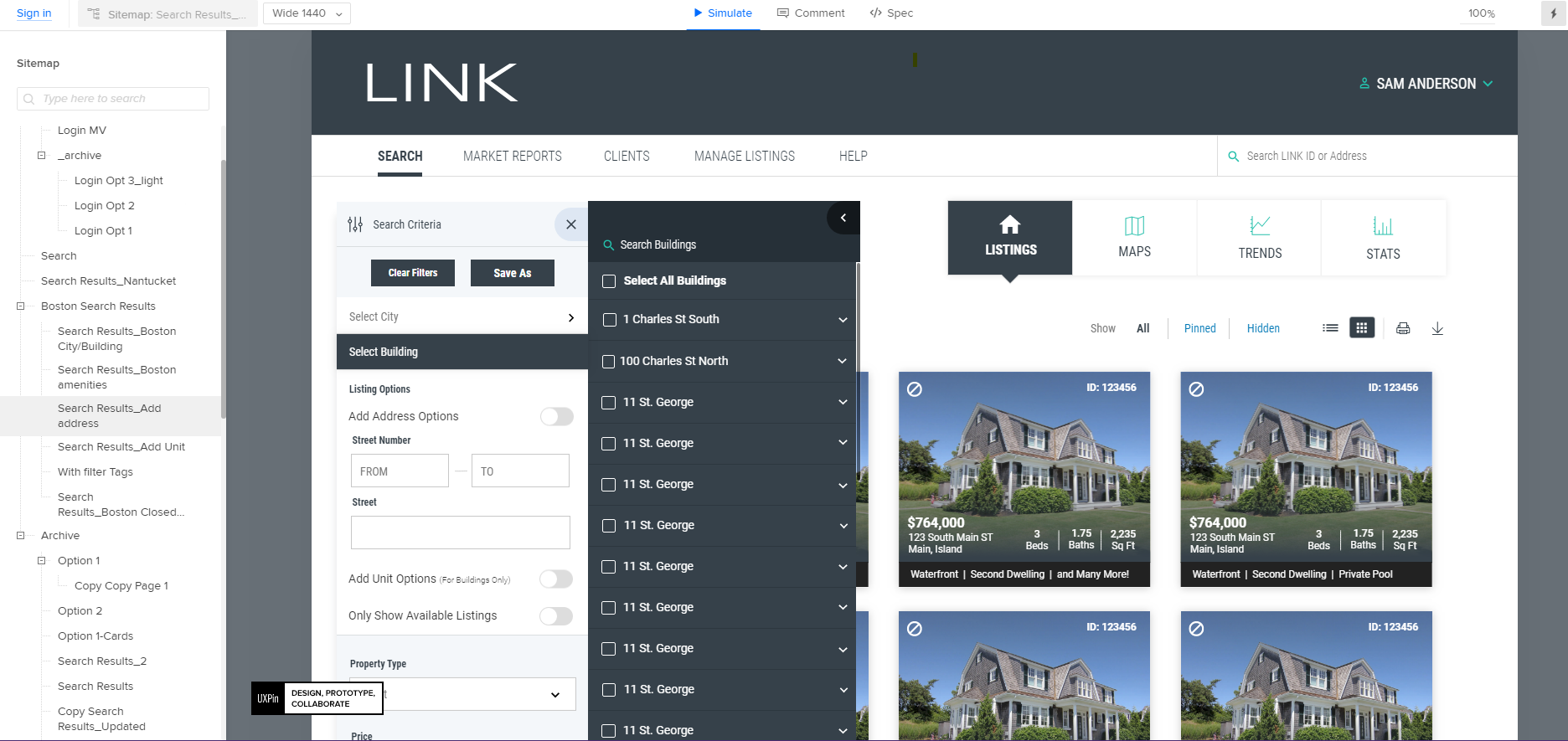Screen dimensions: 1568x741
Task: Open the Wide 1440 viewport dropdown
Action: tap(307, 13)
